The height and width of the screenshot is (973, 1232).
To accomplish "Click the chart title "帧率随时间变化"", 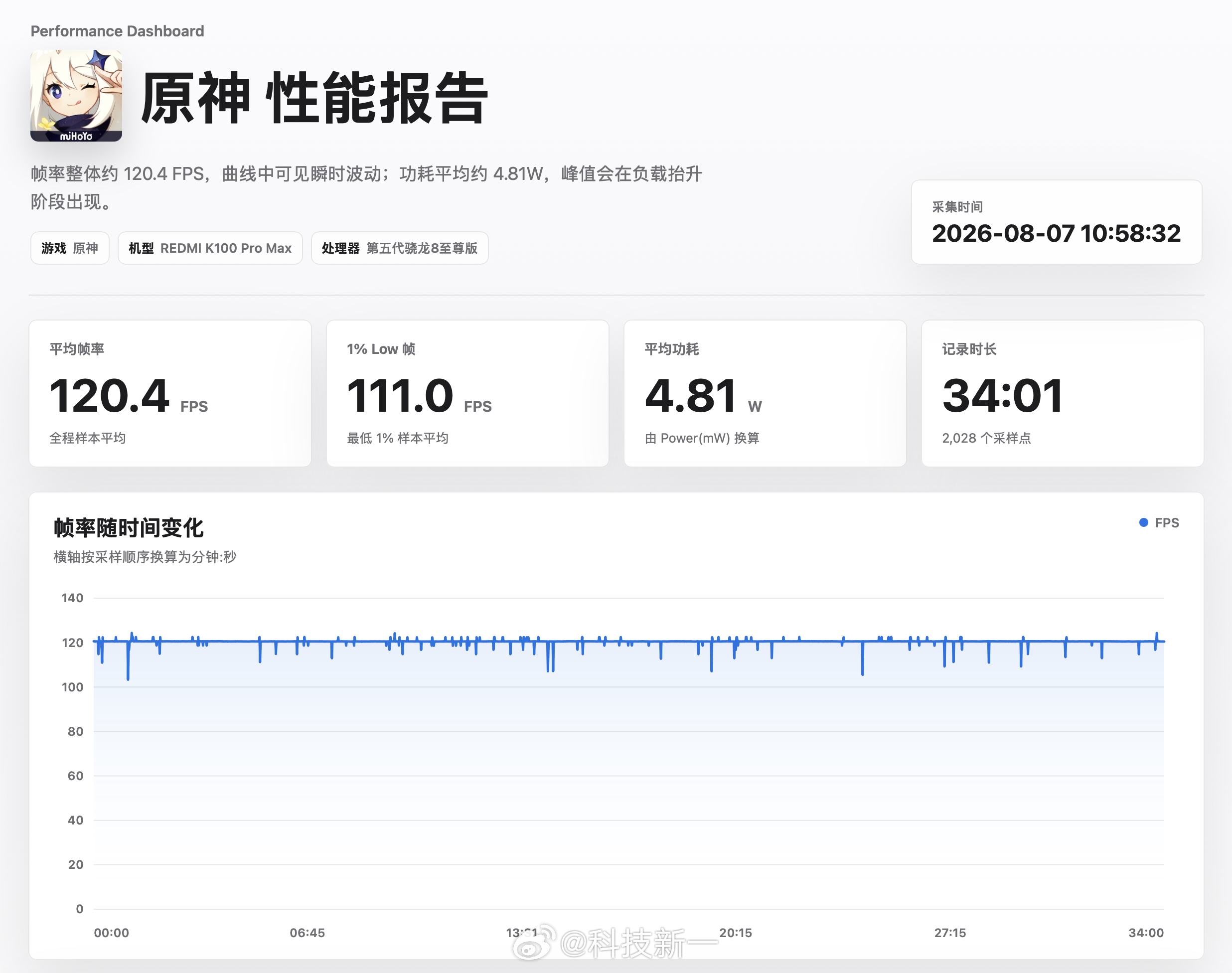I will [x=129, y=527].
